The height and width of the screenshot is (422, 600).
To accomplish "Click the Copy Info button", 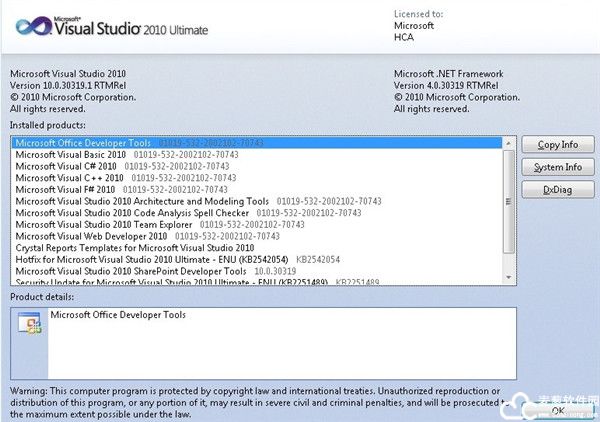I will pyautogui.click(x=558, y=145).
